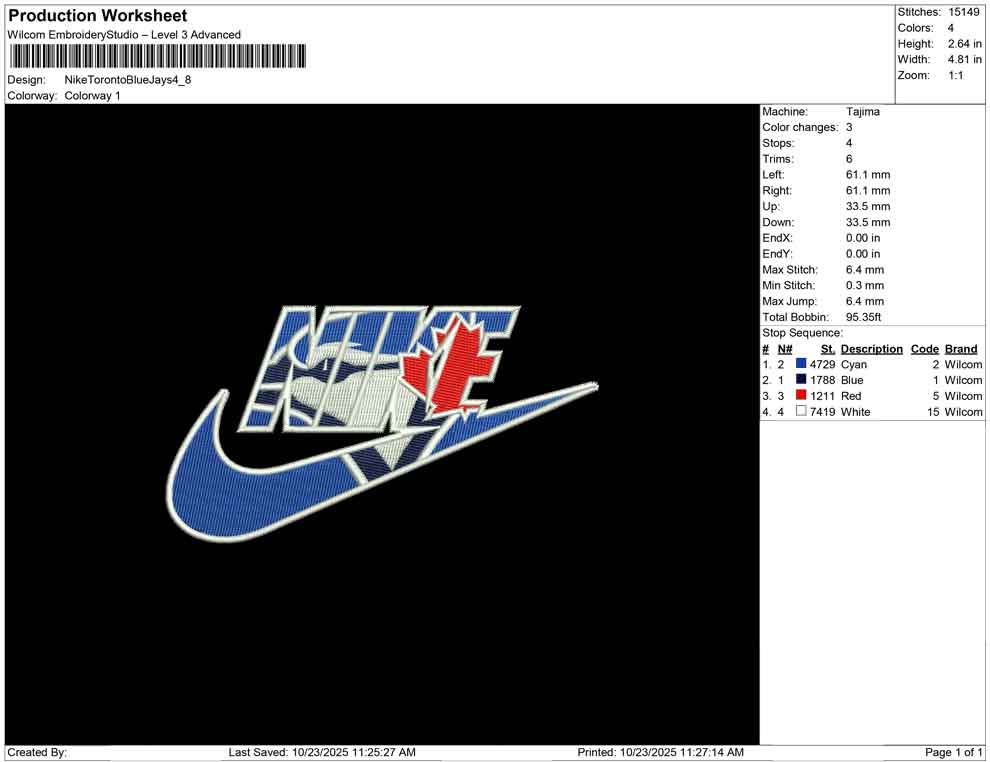Viewport: 990px width, 762px height.
Task: Click the 'Brand' column header
Action: (961, 349)
